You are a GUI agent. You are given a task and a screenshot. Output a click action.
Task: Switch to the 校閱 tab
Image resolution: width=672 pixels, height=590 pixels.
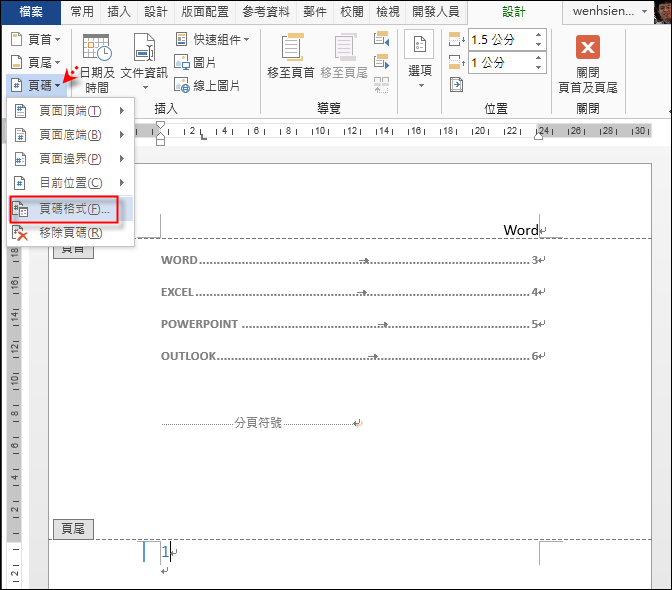click(x=352, y=12)
